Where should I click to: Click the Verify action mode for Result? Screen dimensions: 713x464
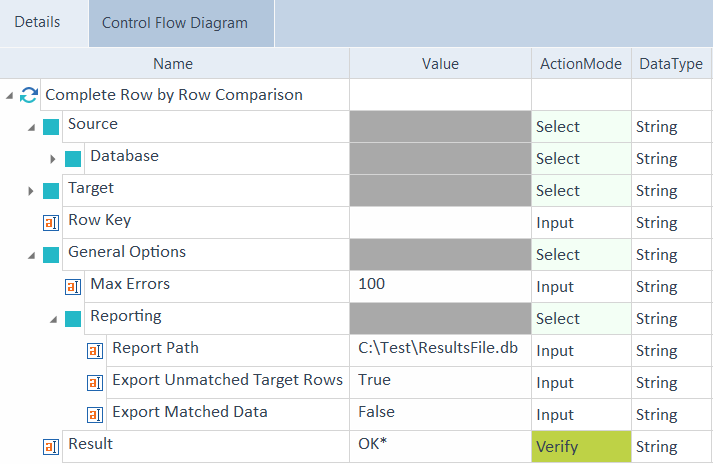click(581, 447)
